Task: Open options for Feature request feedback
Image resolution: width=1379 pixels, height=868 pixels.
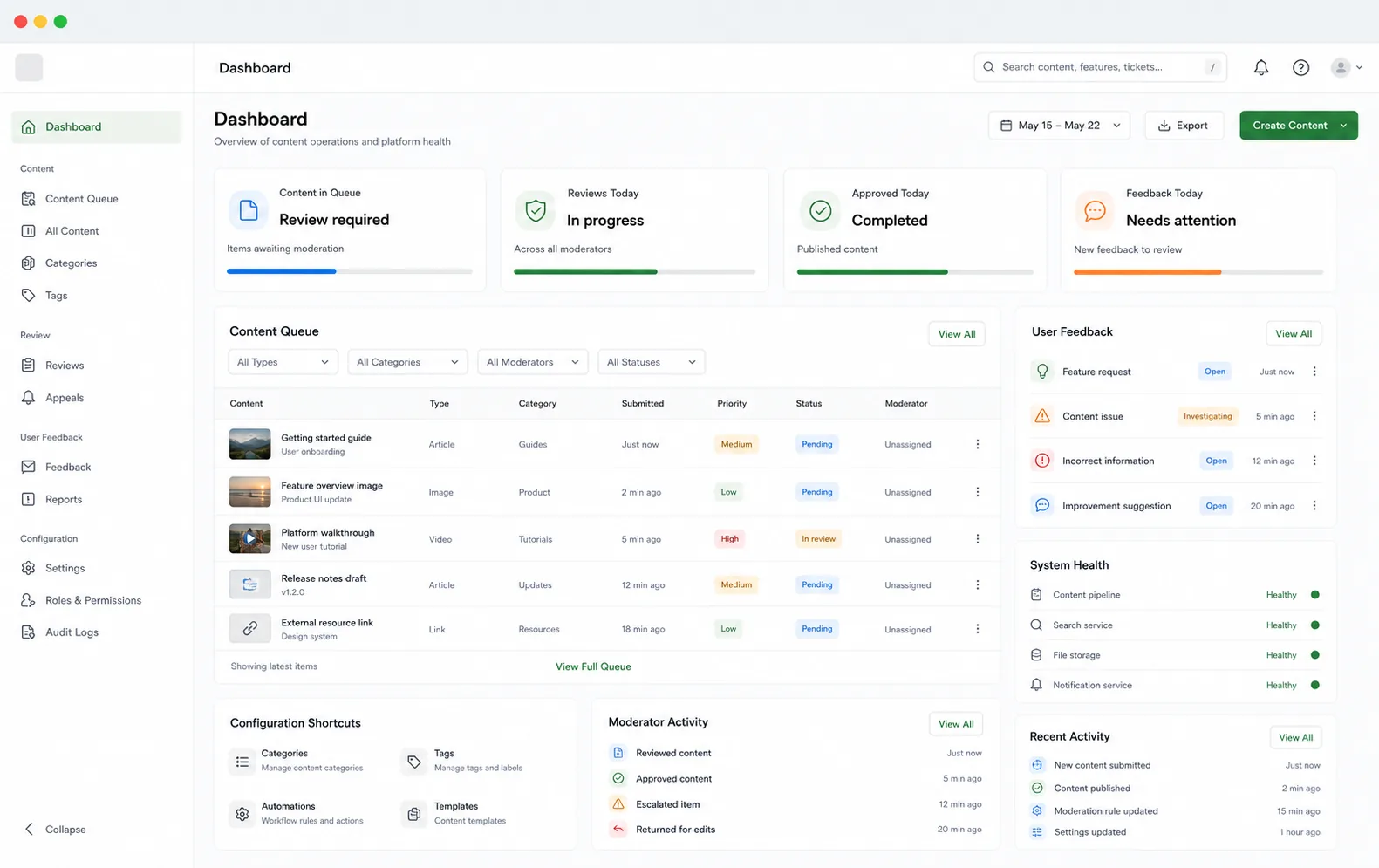Action: 1314,372
